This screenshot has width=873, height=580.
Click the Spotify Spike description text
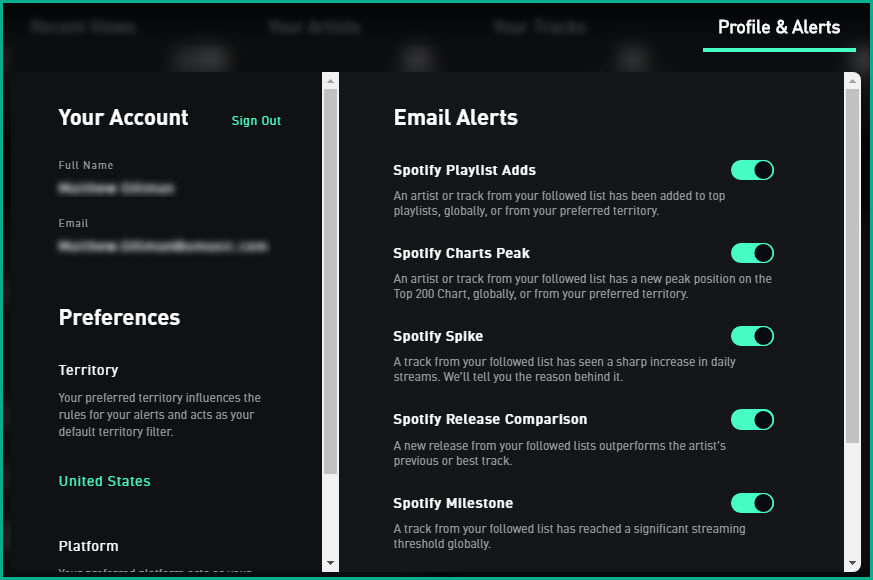[565, 369]
